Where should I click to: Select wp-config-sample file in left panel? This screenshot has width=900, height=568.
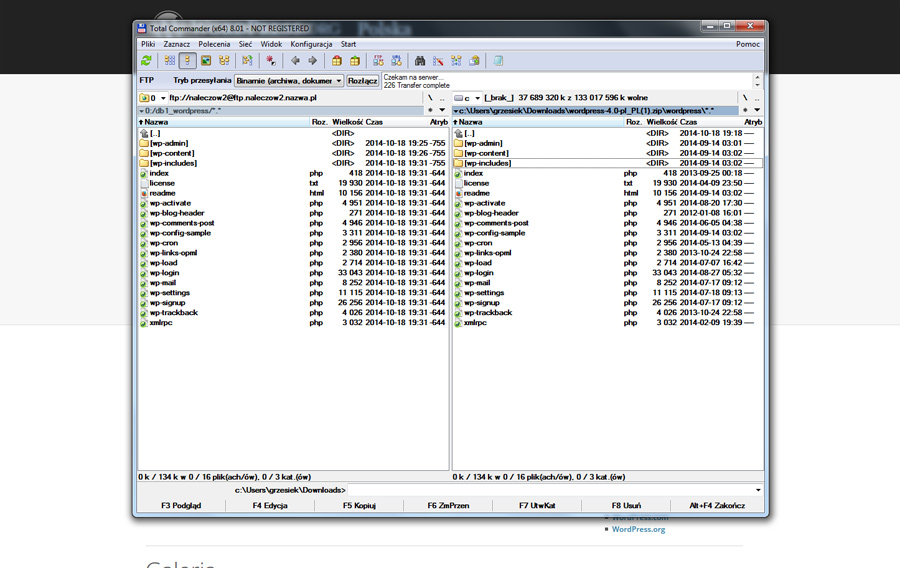point(292,233)
